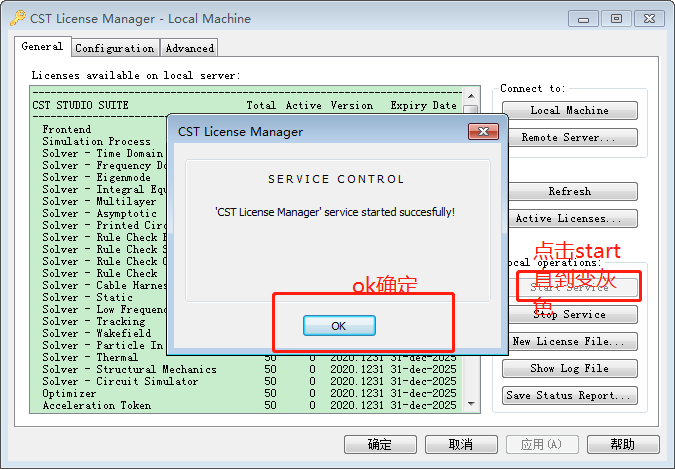This screenshot has height=469, width=675.
Task: Switch to the Configuration tab
Action: point(115,48)
